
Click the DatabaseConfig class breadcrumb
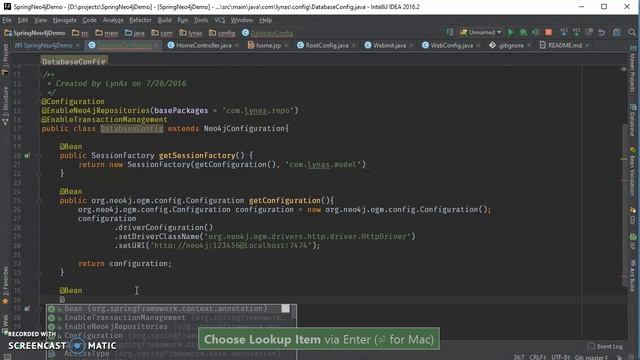pos(268,33)
